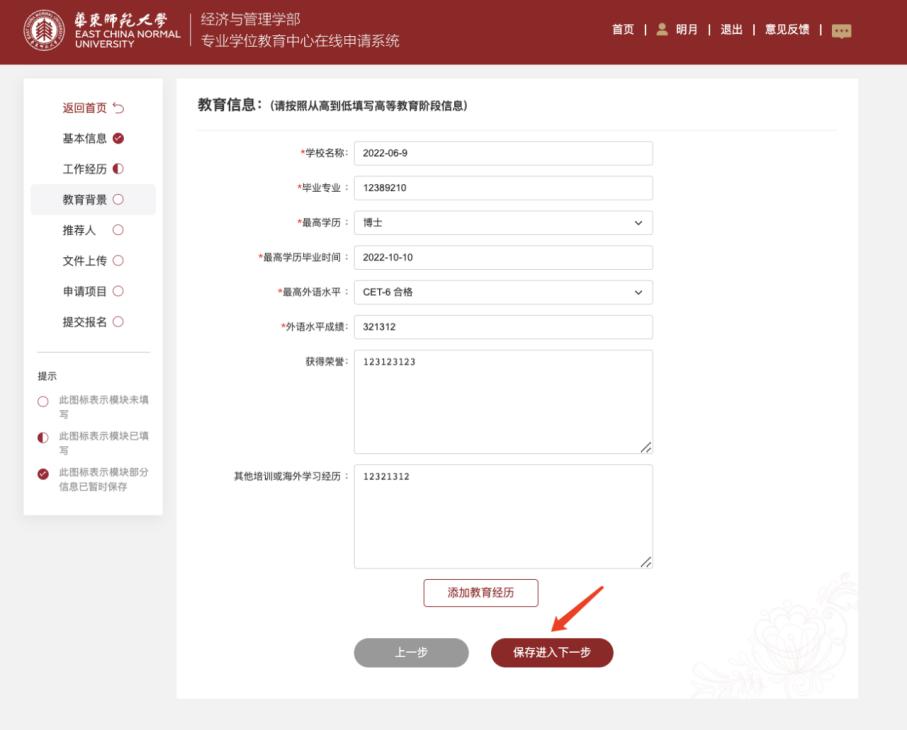Click the legend text 此图标表示模块部分信息已暂时保存
Viewport: 907px width, 730px height.
[104, 479]
